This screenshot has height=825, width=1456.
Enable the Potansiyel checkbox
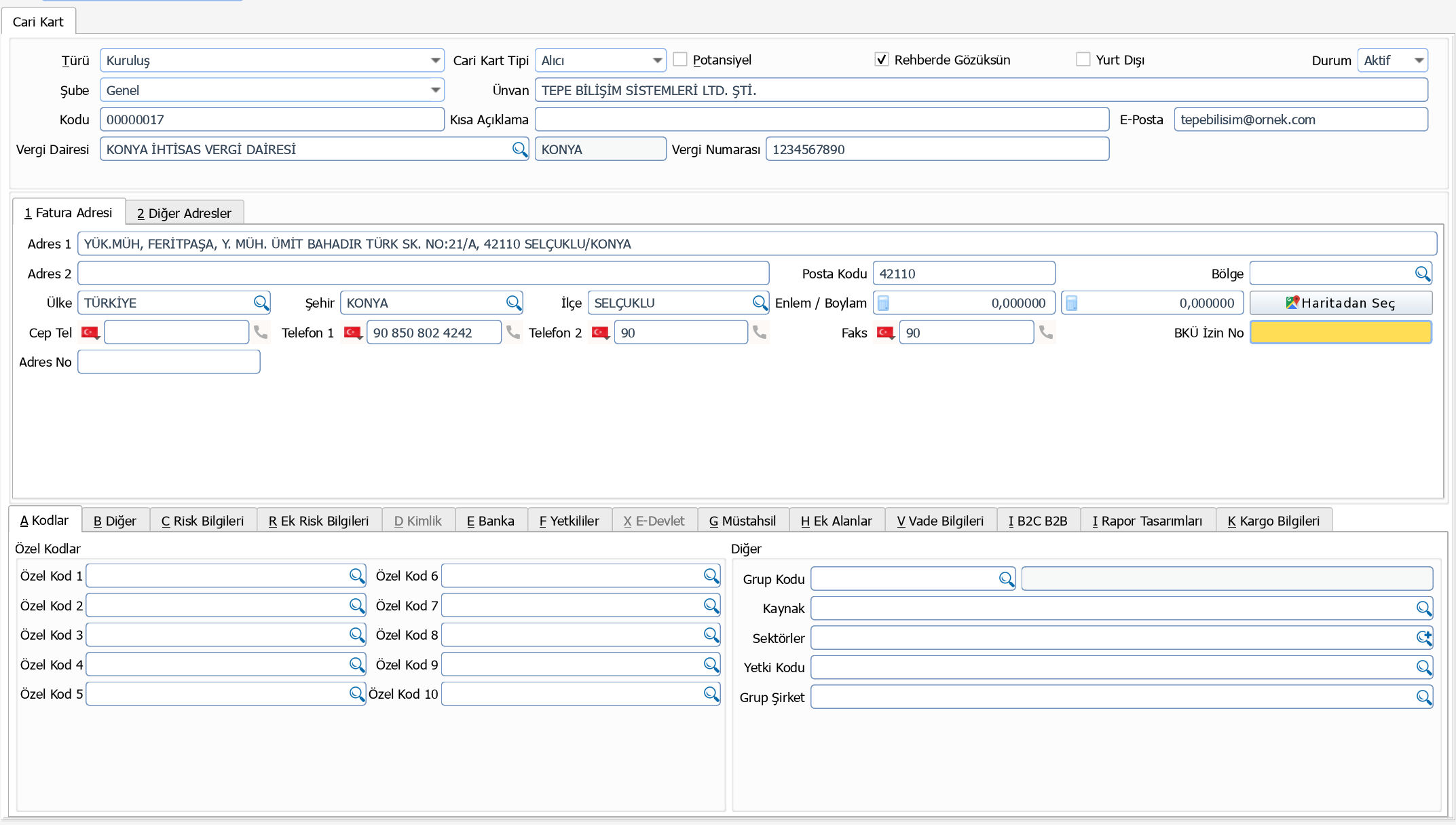coord(680,60)
